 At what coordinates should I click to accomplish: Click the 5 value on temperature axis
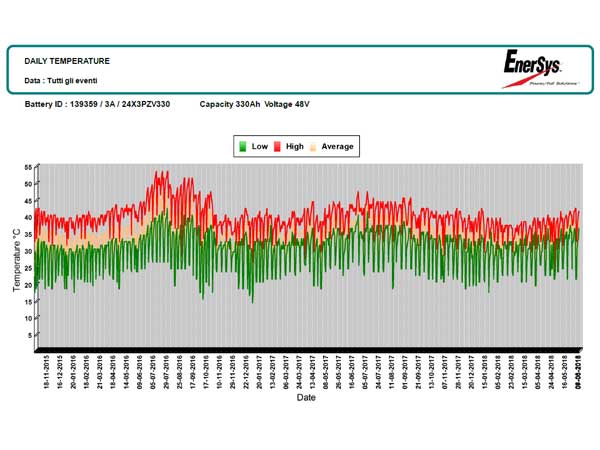click(x=31, y=335)
